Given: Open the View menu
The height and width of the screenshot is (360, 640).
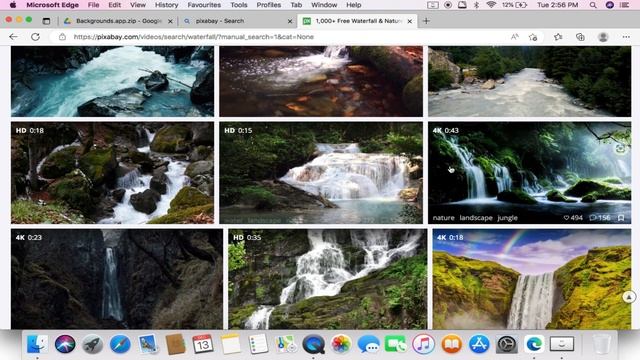Looking at the screenshot, I should click(x=138, y=5).
